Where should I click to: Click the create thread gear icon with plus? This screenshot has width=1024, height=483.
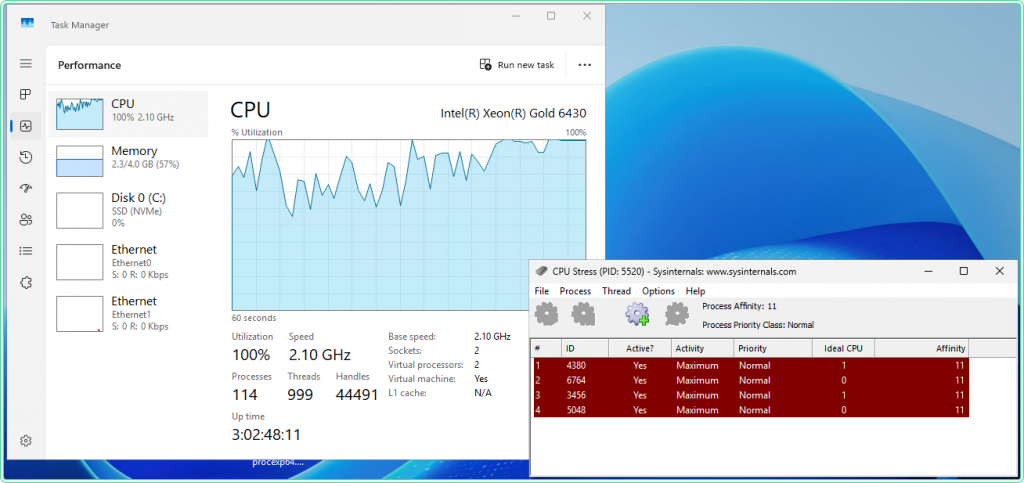637,314
